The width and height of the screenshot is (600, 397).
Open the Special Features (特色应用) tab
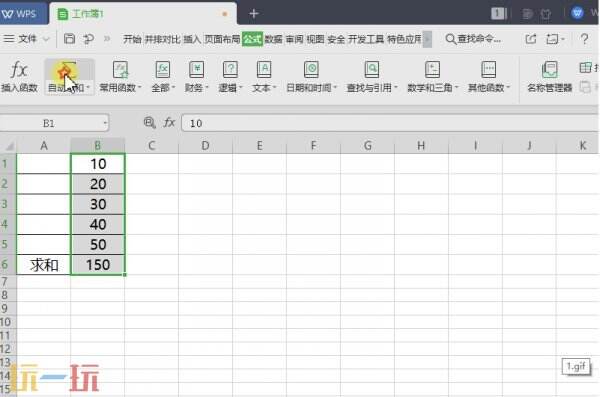point(404,39)
